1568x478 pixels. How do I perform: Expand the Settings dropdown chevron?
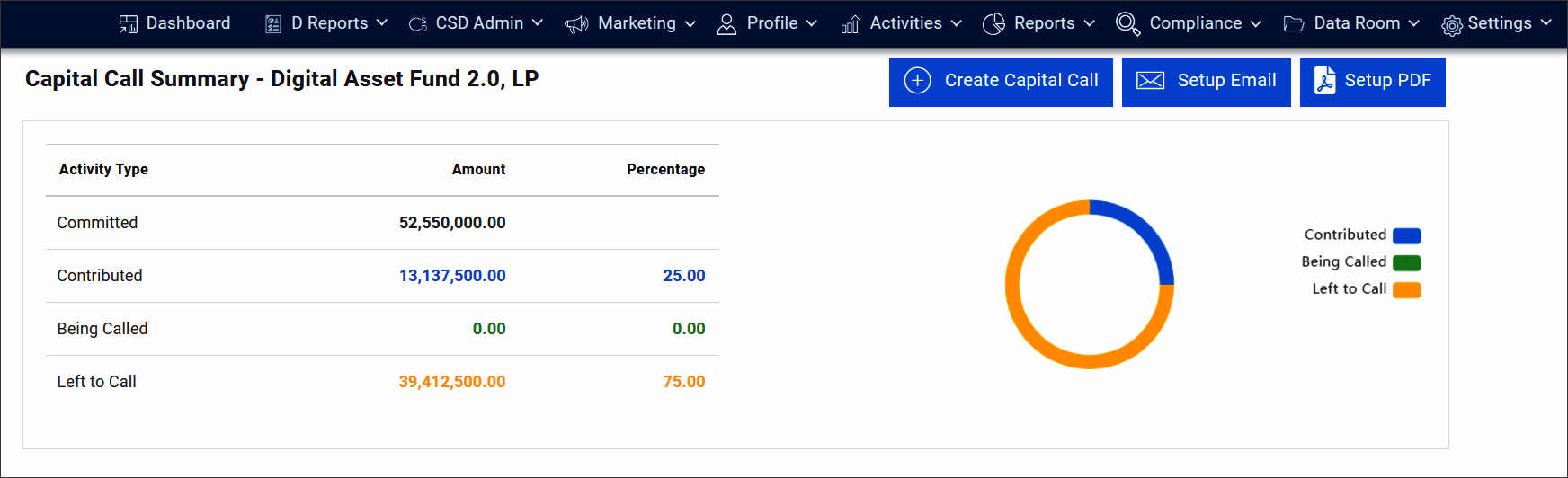1546,23
